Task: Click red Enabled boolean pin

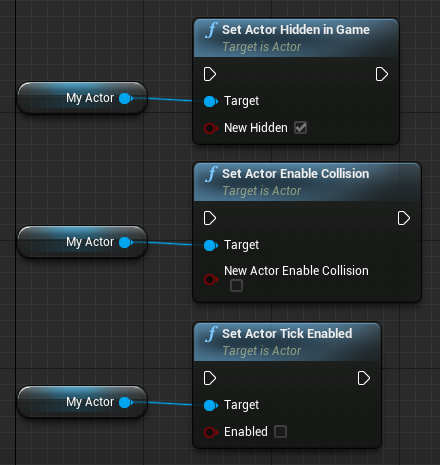Action: (210, 432)
